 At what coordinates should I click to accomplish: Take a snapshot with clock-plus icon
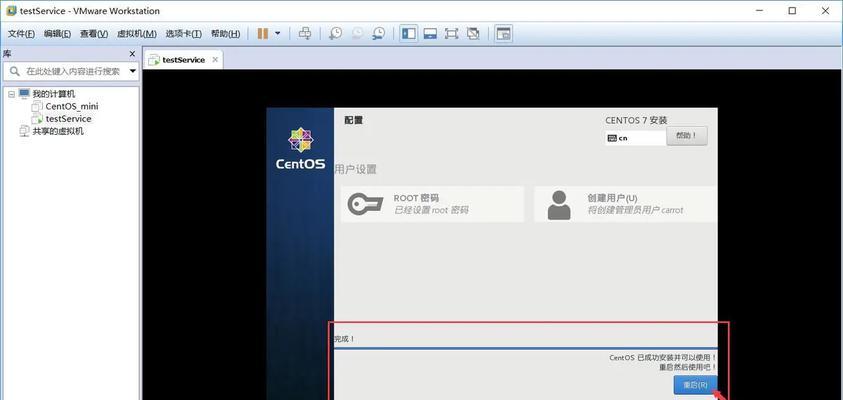point(335,33)
